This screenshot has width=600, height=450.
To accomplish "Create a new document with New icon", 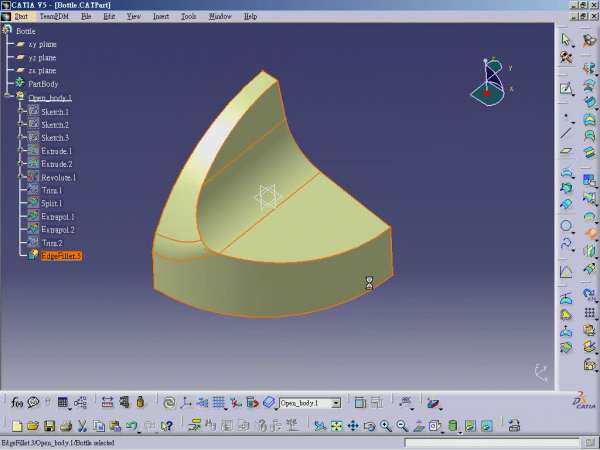I will pos(17,426).
